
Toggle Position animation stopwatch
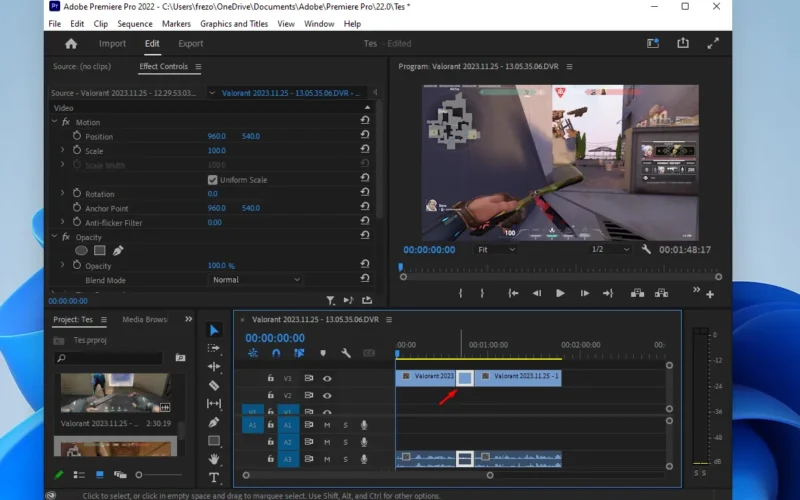pyautogui.click(x=77, y=136)
